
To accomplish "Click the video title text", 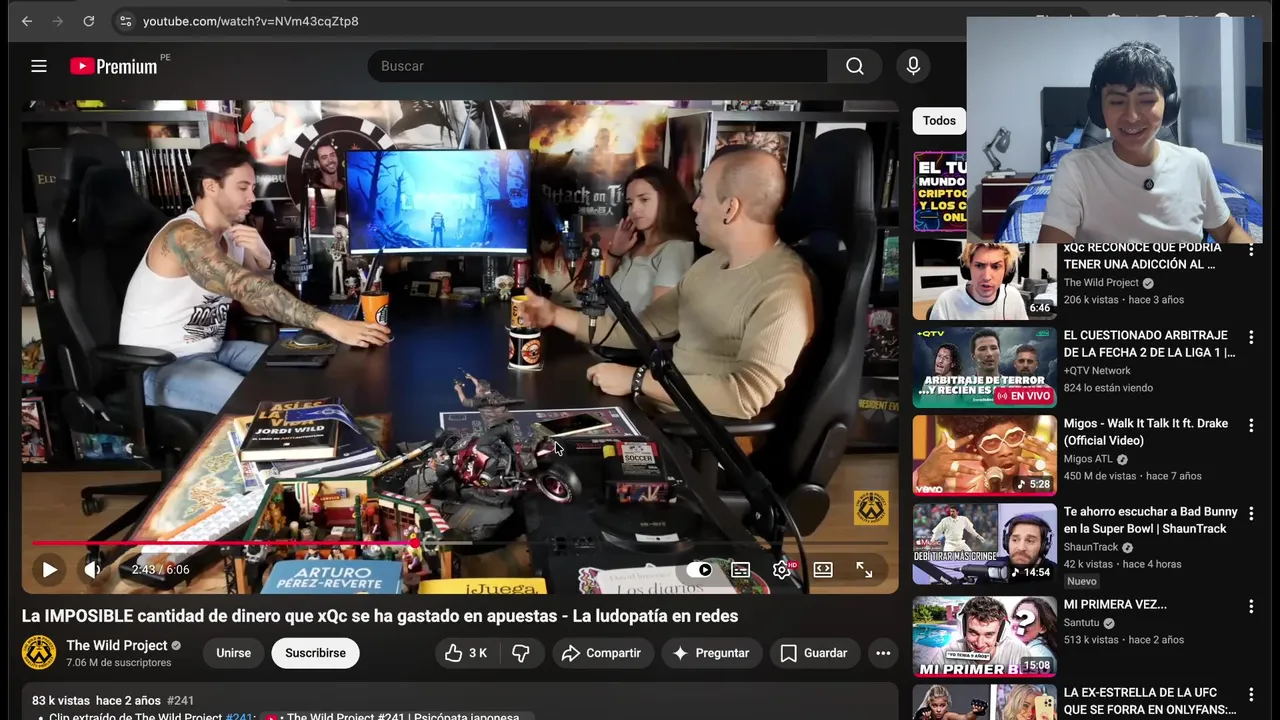I will (x=380, y=616).
